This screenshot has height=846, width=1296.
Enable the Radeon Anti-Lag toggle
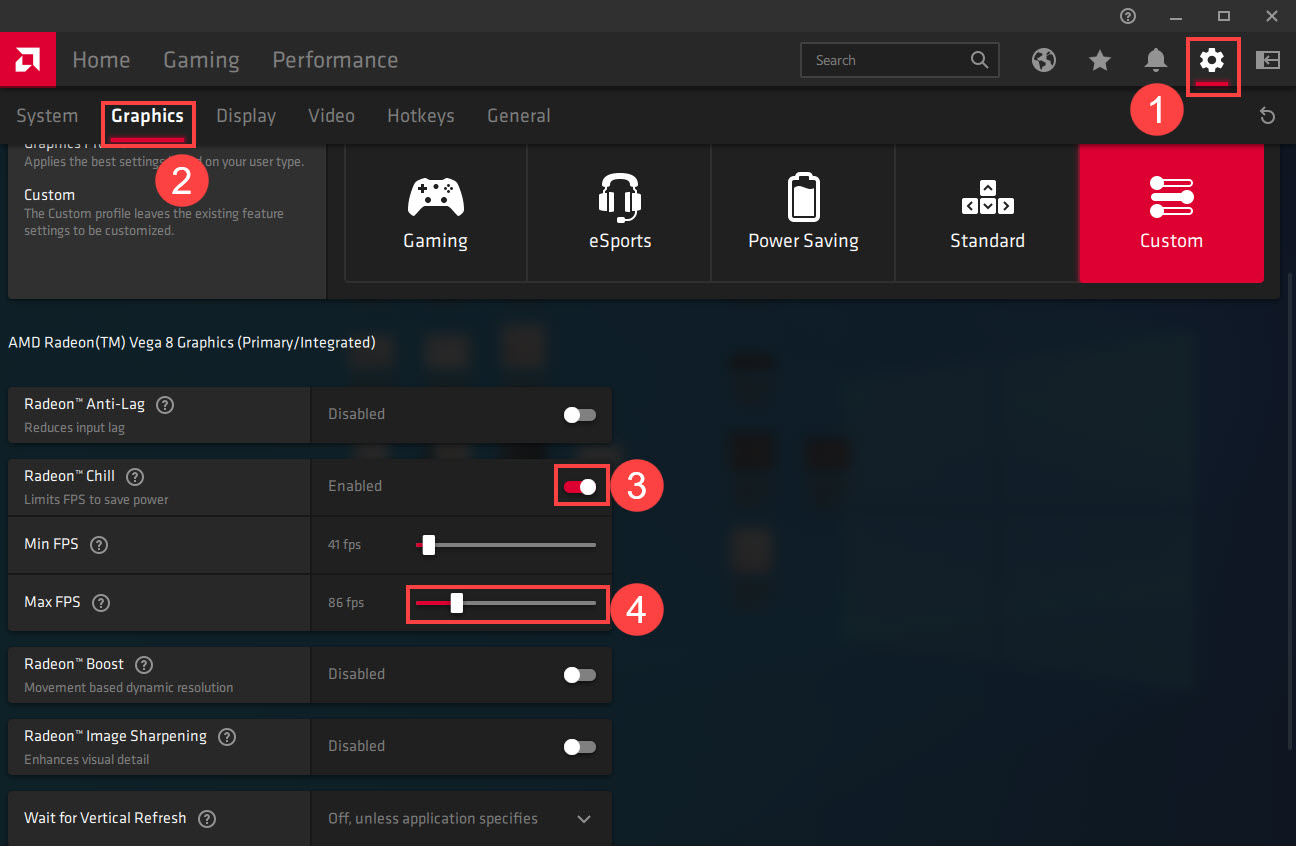pyautogui.click(x=580, y=414)
